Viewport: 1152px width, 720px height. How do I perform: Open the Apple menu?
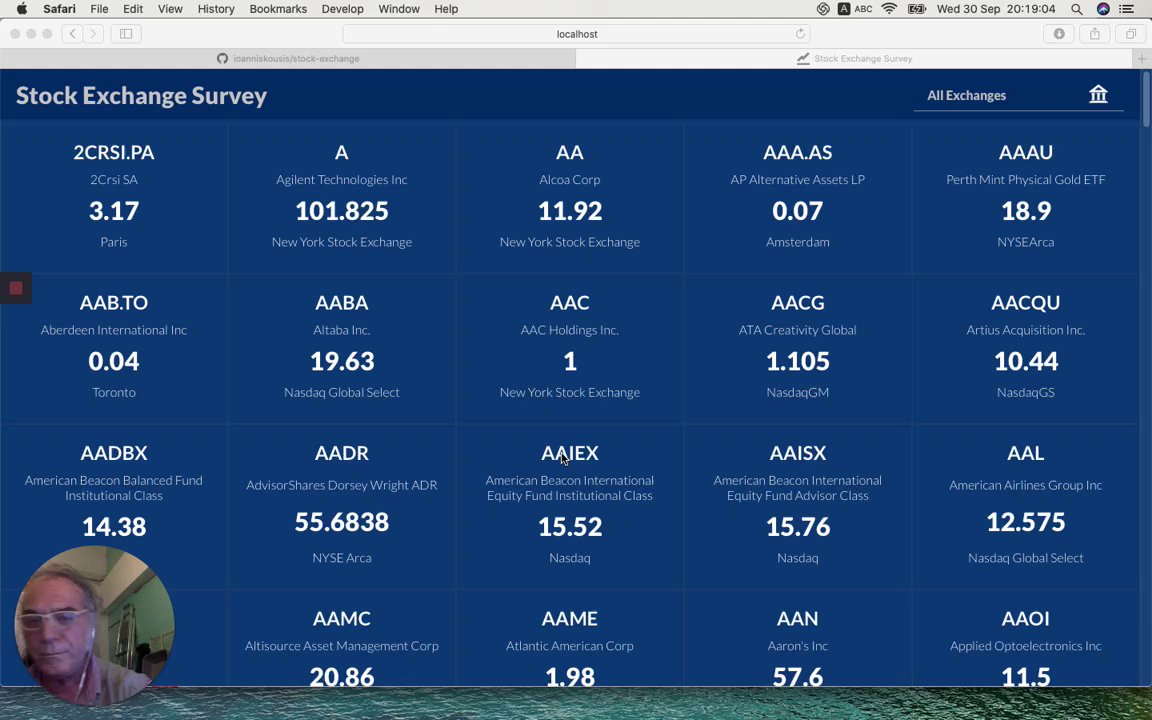pos(21,9)
